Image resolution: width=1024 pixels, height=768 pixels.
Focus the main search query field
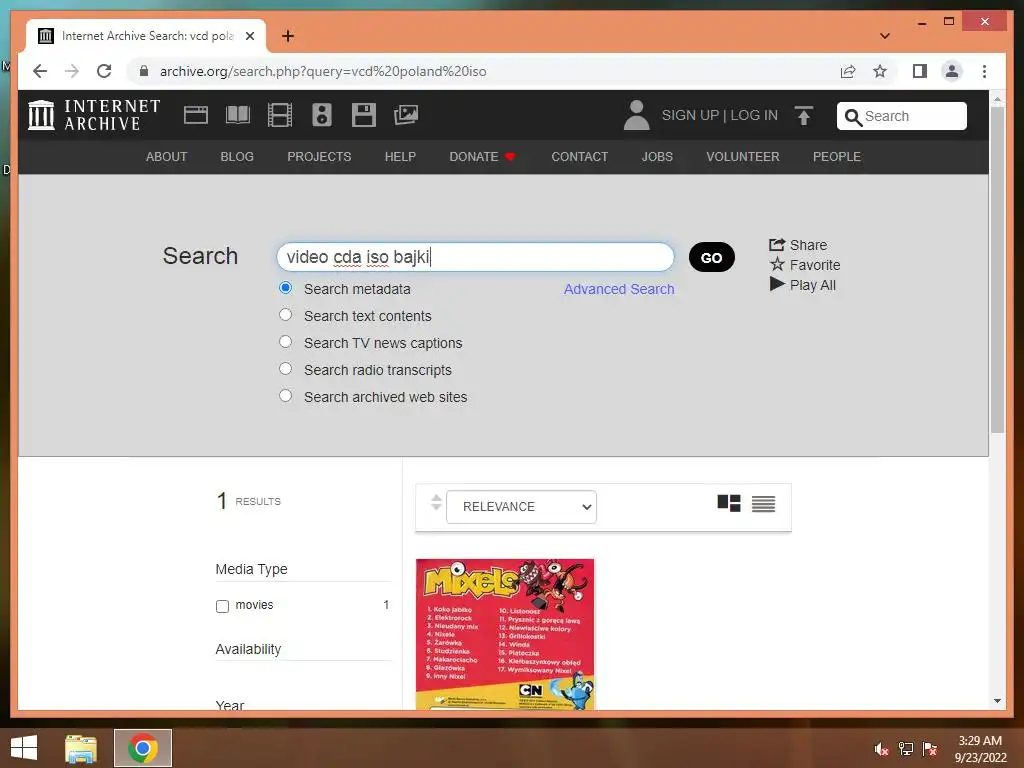pos(475,257)
